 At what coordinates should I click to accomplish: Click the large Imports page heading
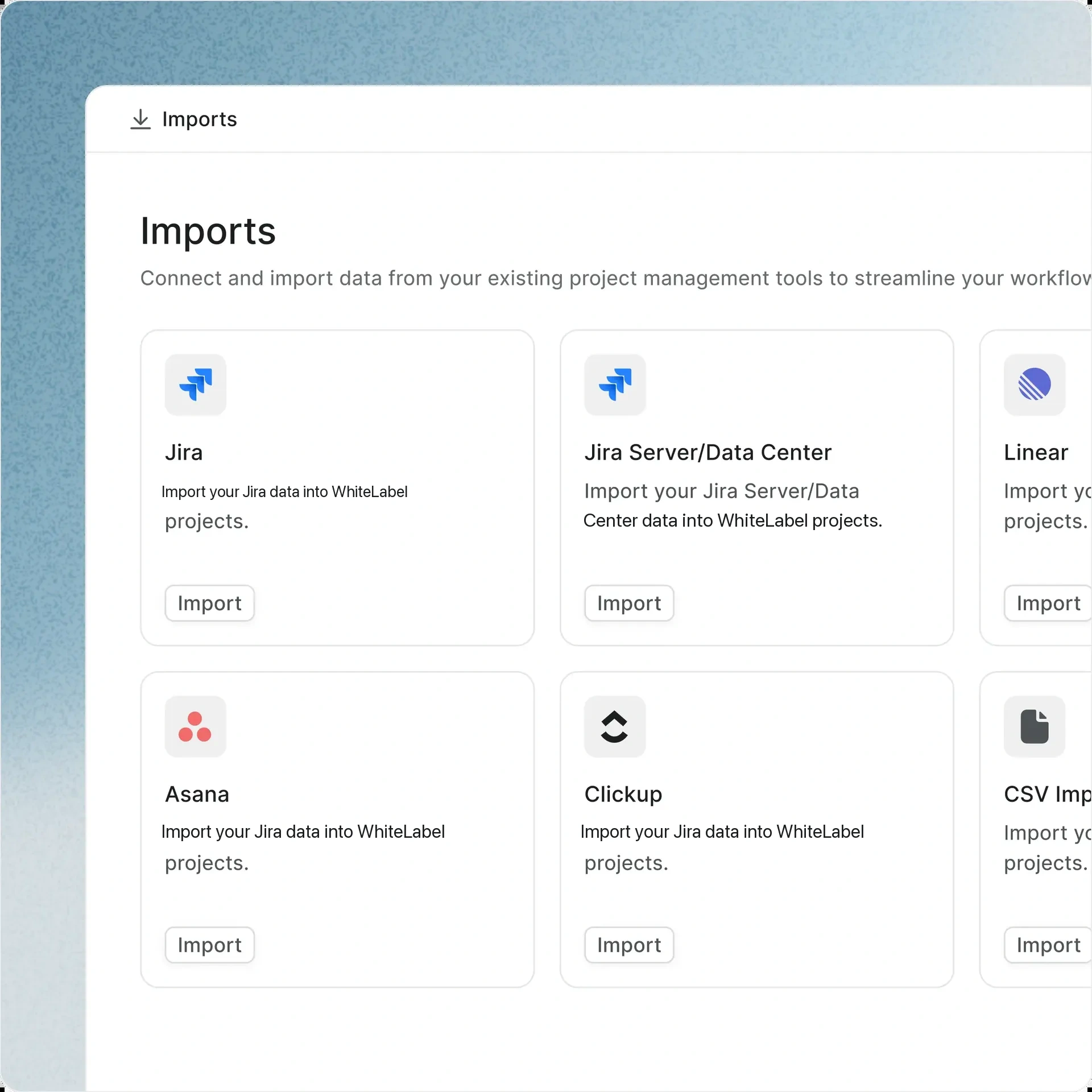[208, 231]
